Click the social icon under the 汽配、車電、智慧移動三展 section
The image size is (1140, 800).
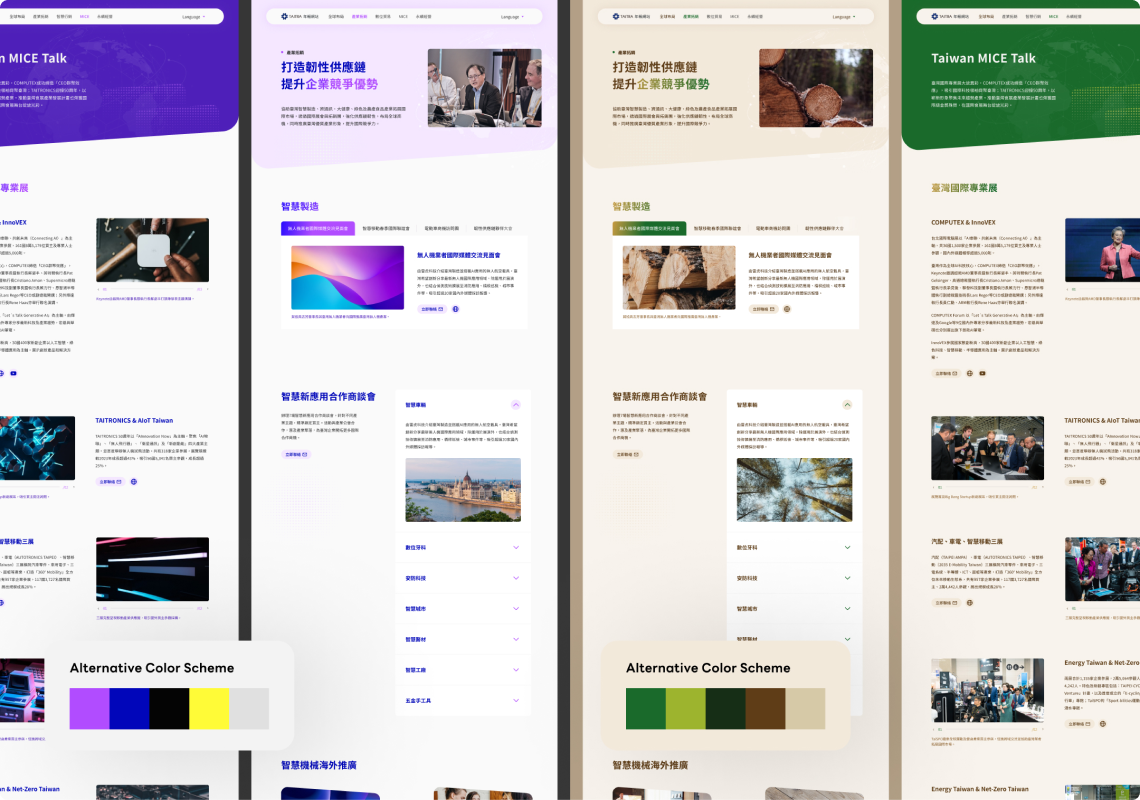[970, 603]
